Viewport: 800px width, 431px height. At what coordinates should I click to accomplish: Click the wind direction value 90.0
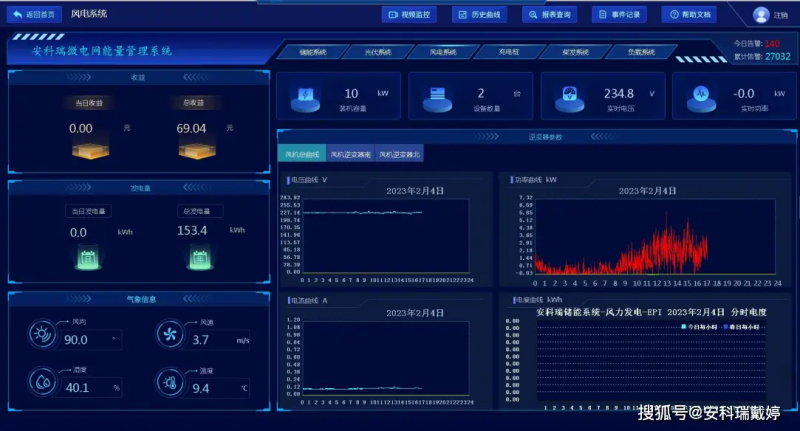coord(76,340)
